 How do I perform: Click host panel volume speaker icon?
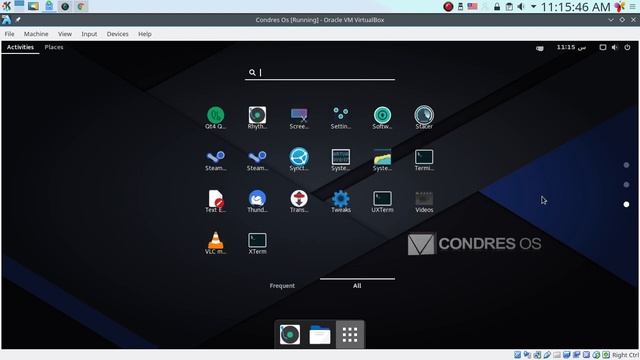point(521,7)
